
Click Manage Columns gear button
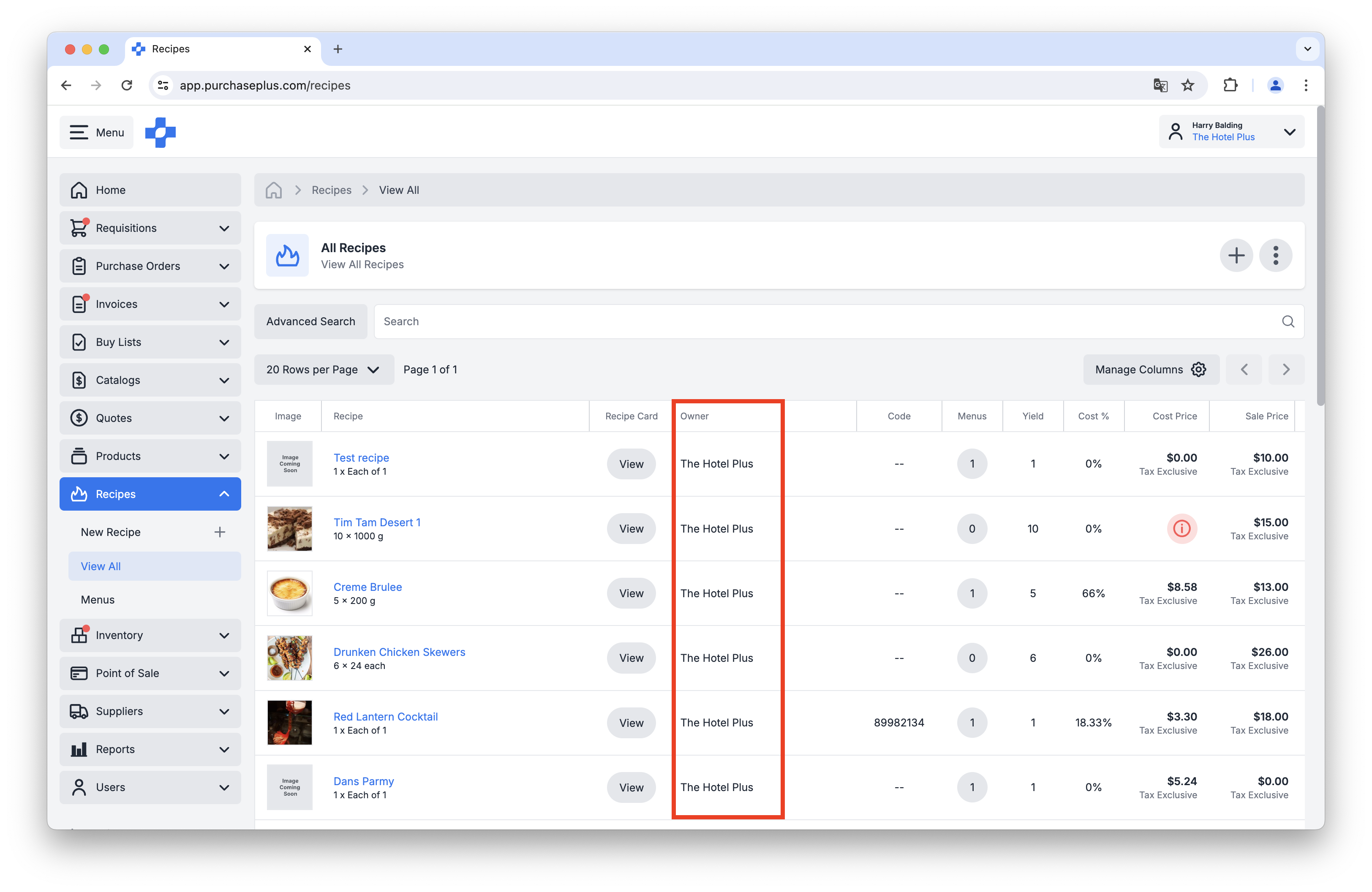[x=1150, y=370]
